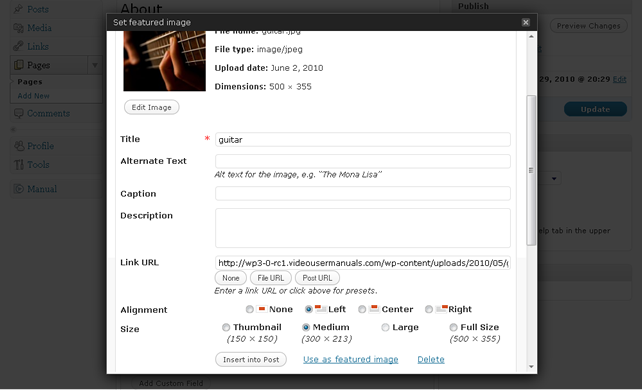This screenshot has width=642, height=390.
Task: Open the Media menu item
Action: (x=39, y=28)
